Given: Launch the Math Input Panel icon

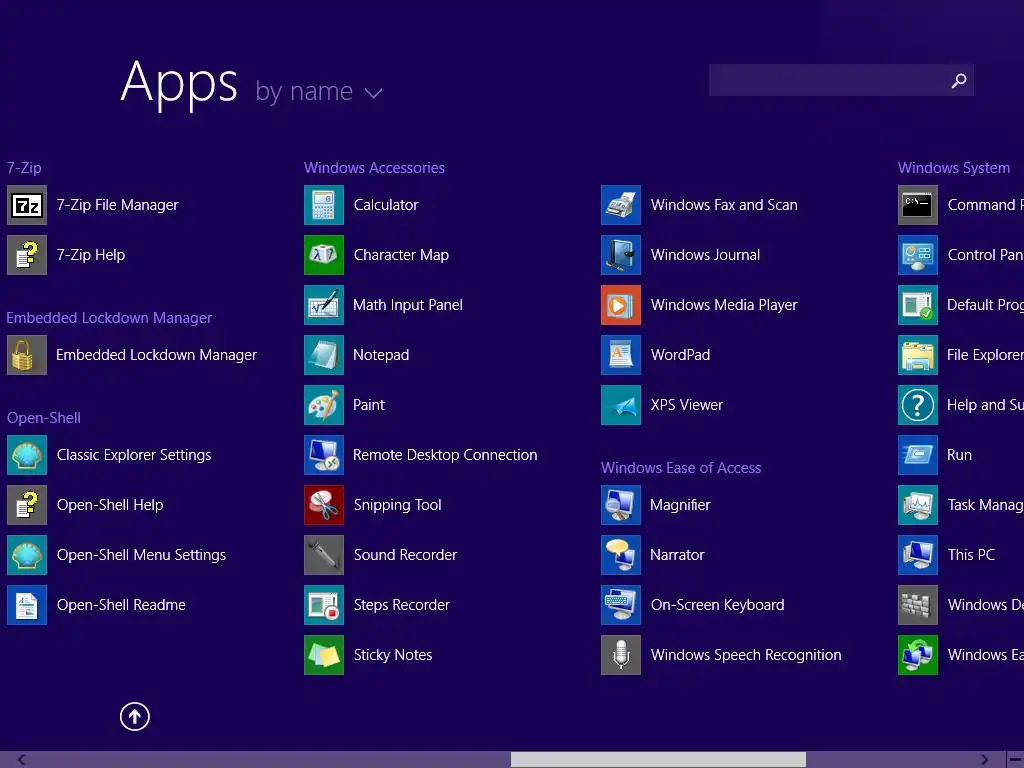Looking at the screenshot, I should tap(324, 305).
